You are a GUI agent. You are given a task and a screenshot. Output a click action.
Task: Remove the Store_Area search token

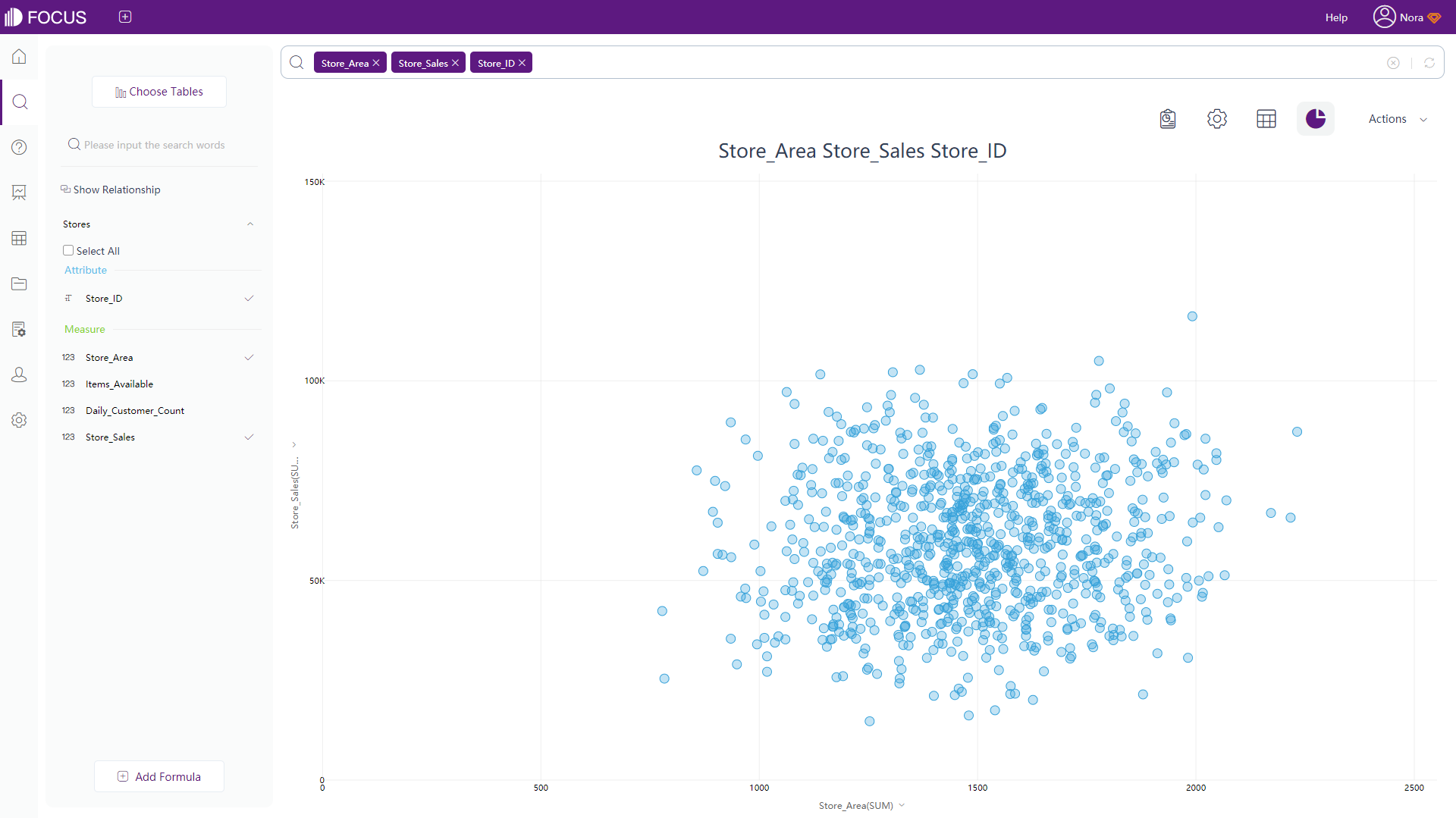tap(375, 63)
